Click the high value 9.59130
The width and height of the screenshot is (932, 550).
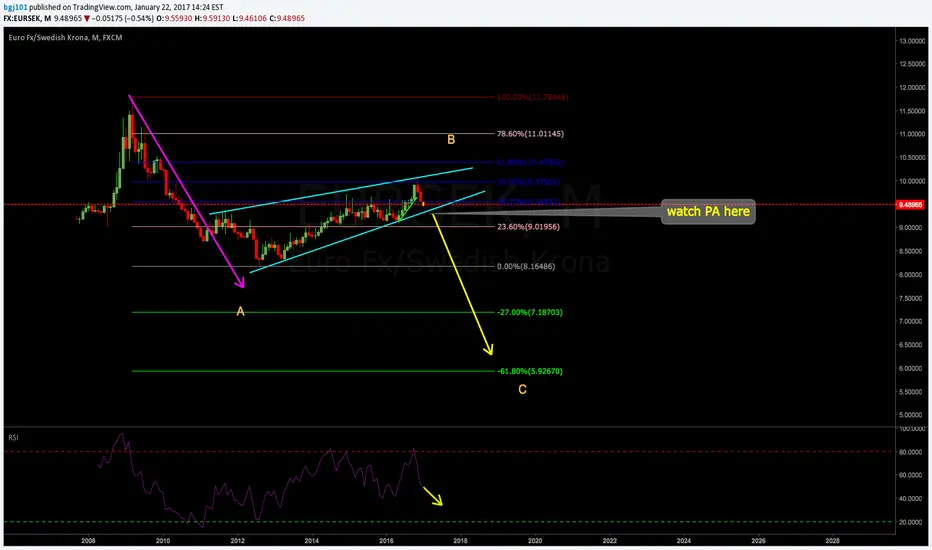point(216,18)
